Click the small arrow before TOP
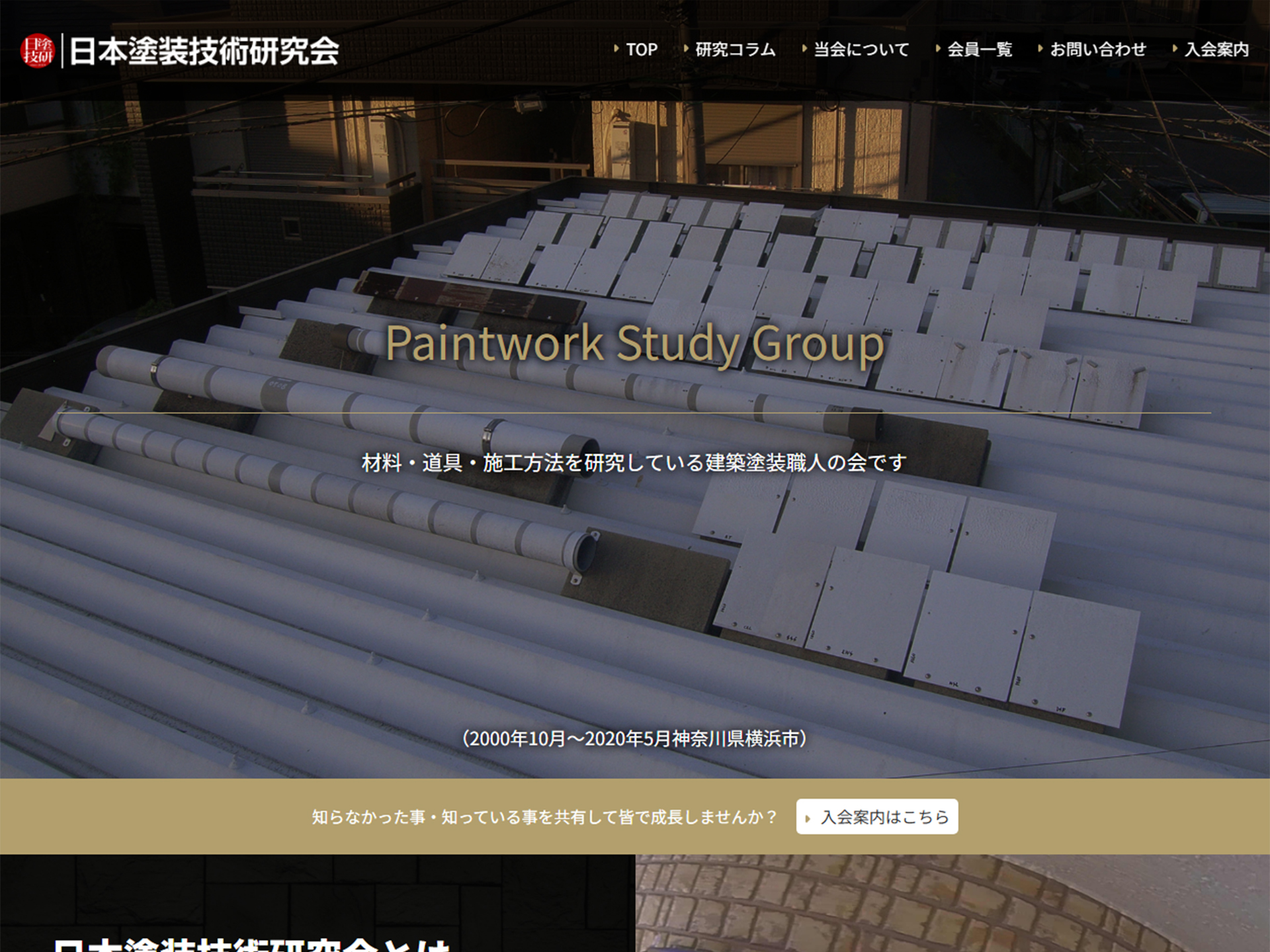 tap(616, 49)
